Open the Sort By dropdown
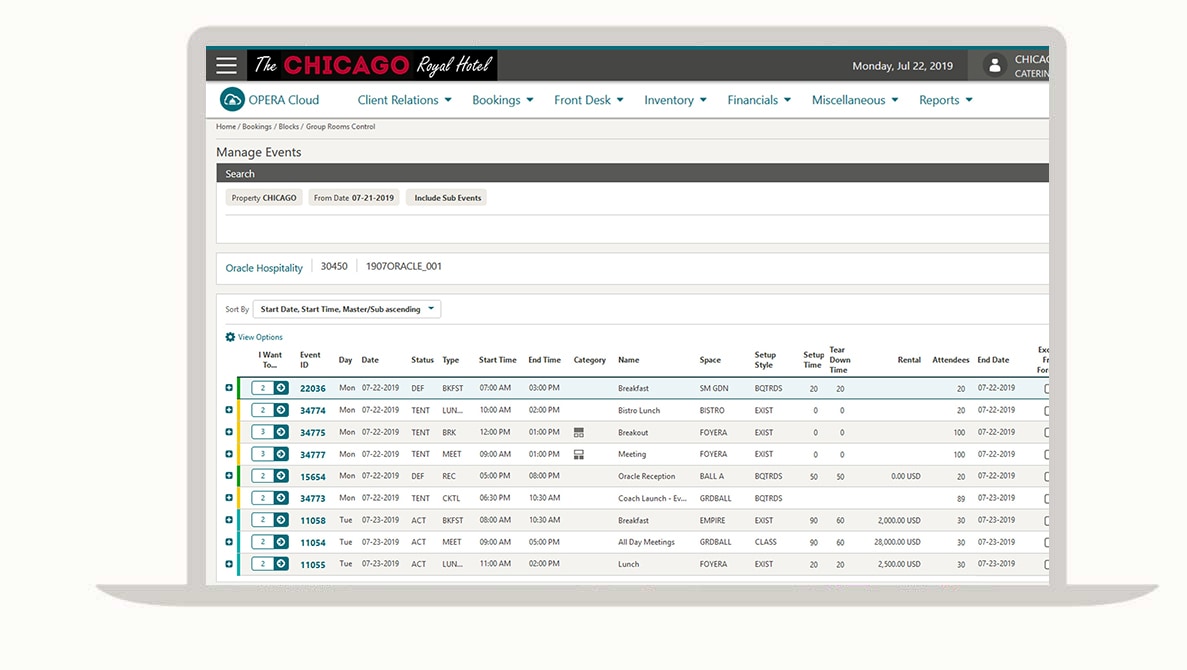 point(346,310)
